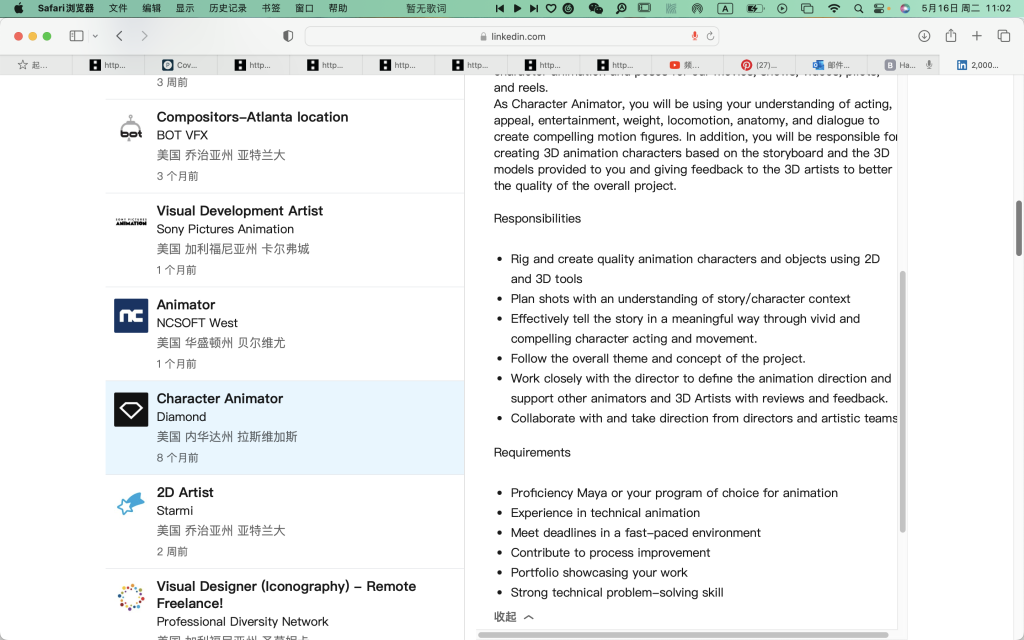
Task: Click the job description vertical scrollbar
Action: (x=903, y=402)
